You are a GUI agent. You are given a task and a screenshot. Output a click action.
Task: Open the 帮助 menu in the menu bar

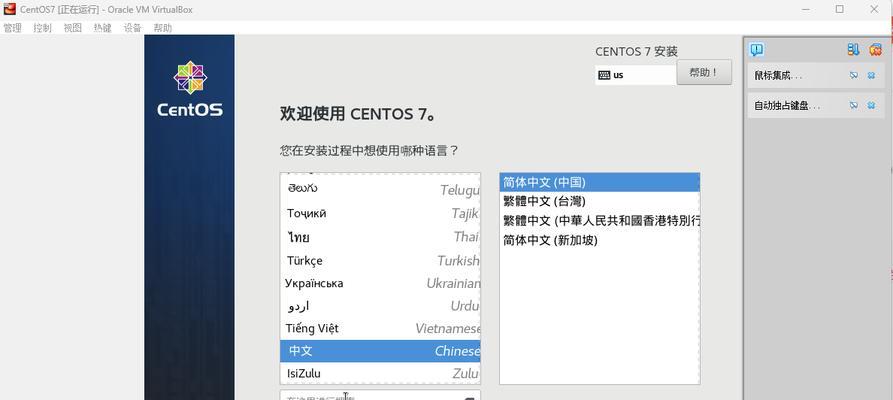(162, 28)
